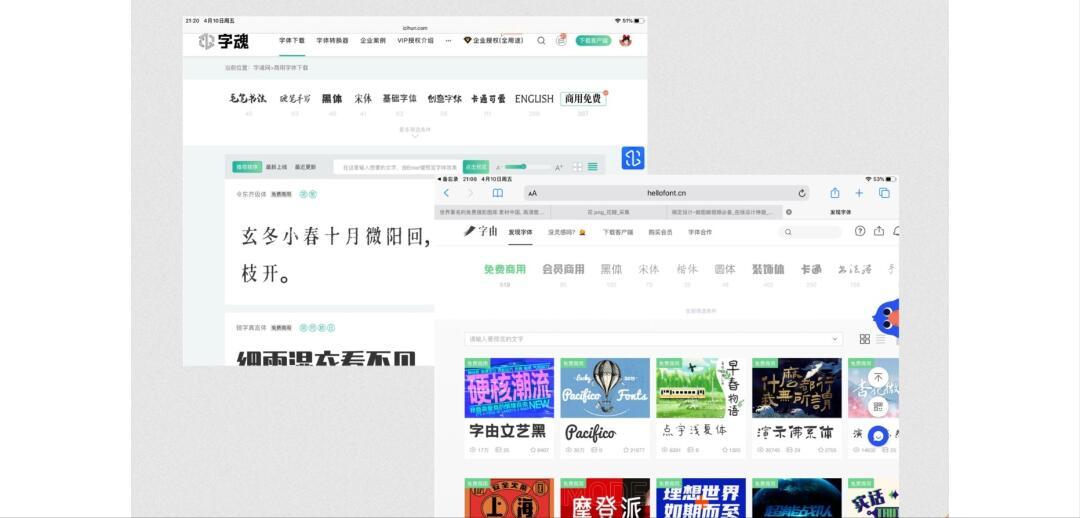1080x518 pixels.
Task: Click the 字由 search box with magnifier
Action: 810,232
